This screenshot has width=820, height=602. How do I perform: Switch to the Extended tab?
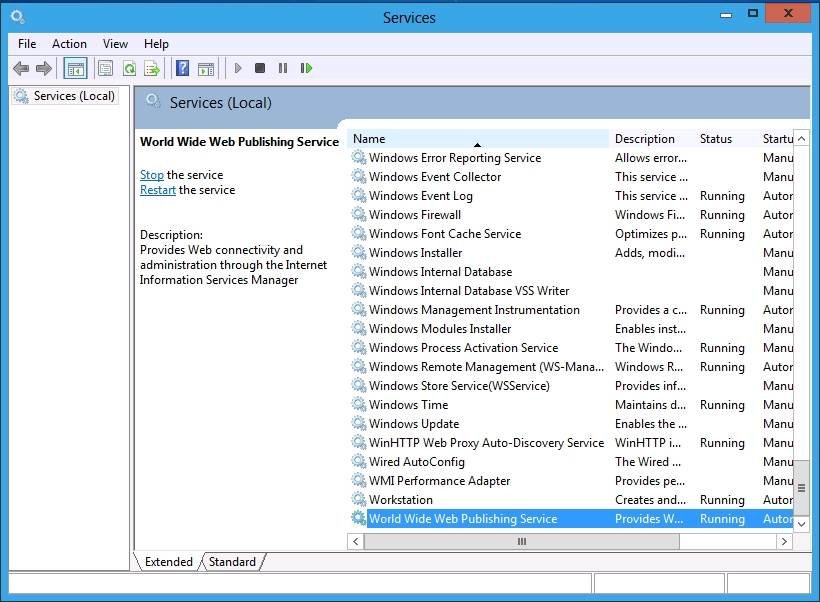[x=168, y=562]
